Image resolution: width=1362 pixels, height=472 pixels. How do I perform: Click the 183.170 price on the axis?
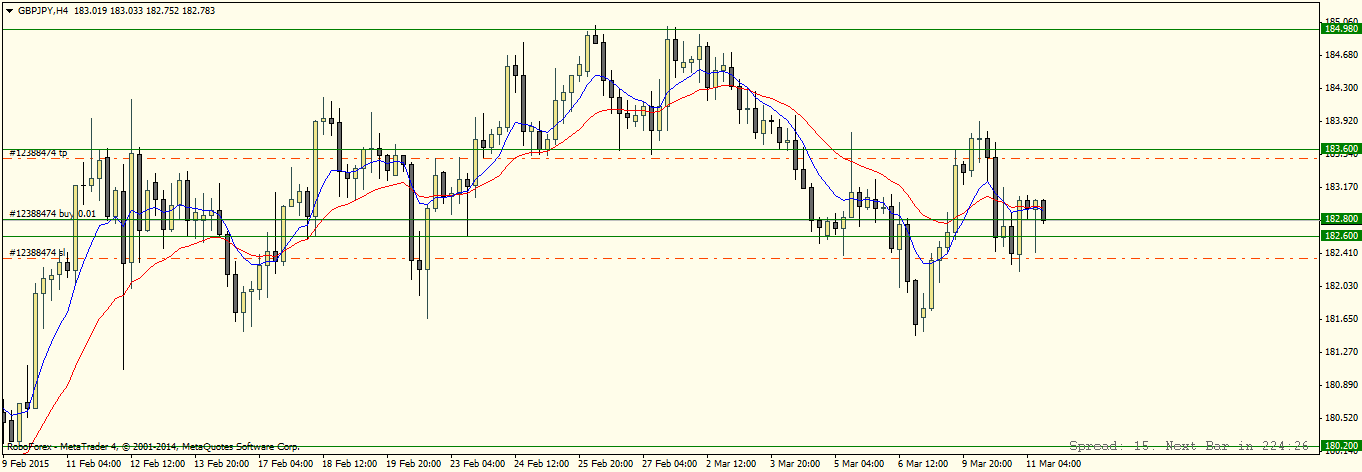tap(1341, 187)
